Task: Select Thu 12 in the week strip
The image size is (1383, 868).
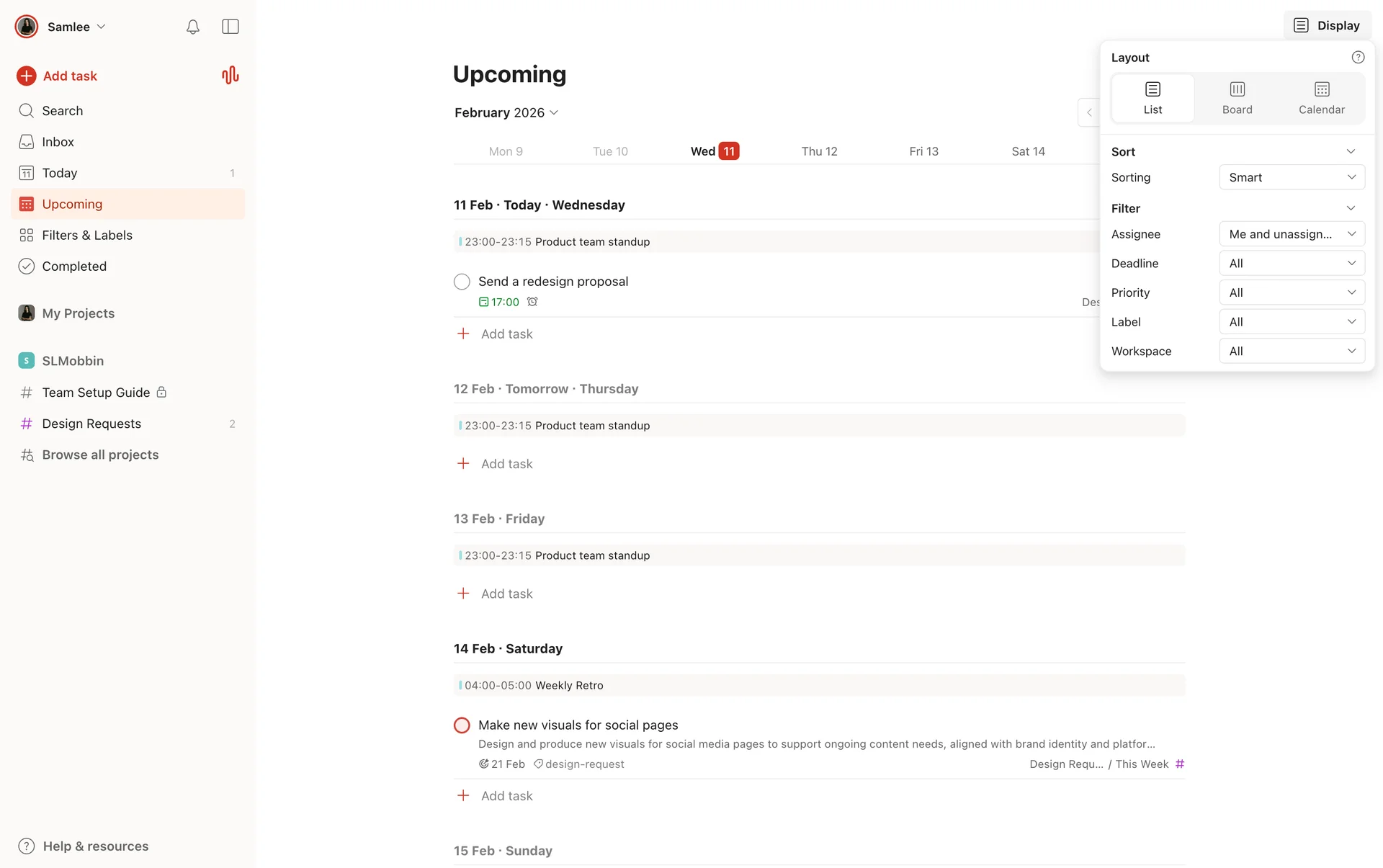Action: coord(819,151)
